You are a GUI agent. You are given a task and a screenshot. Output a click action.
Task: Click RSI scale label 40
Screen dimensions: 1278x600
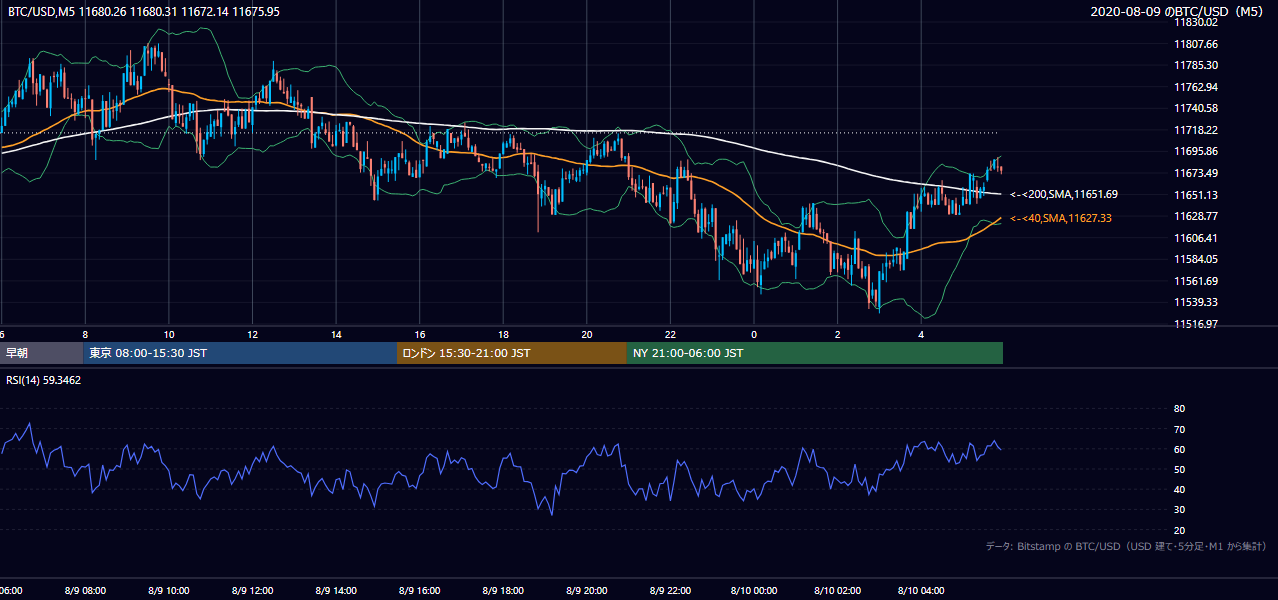pyautogui.click(x=1179, y=489)
